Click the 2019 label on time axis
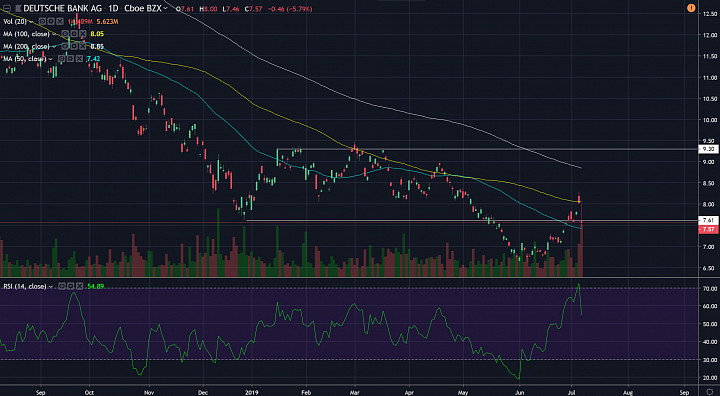The image size is (720, 396). click(251, 392)
